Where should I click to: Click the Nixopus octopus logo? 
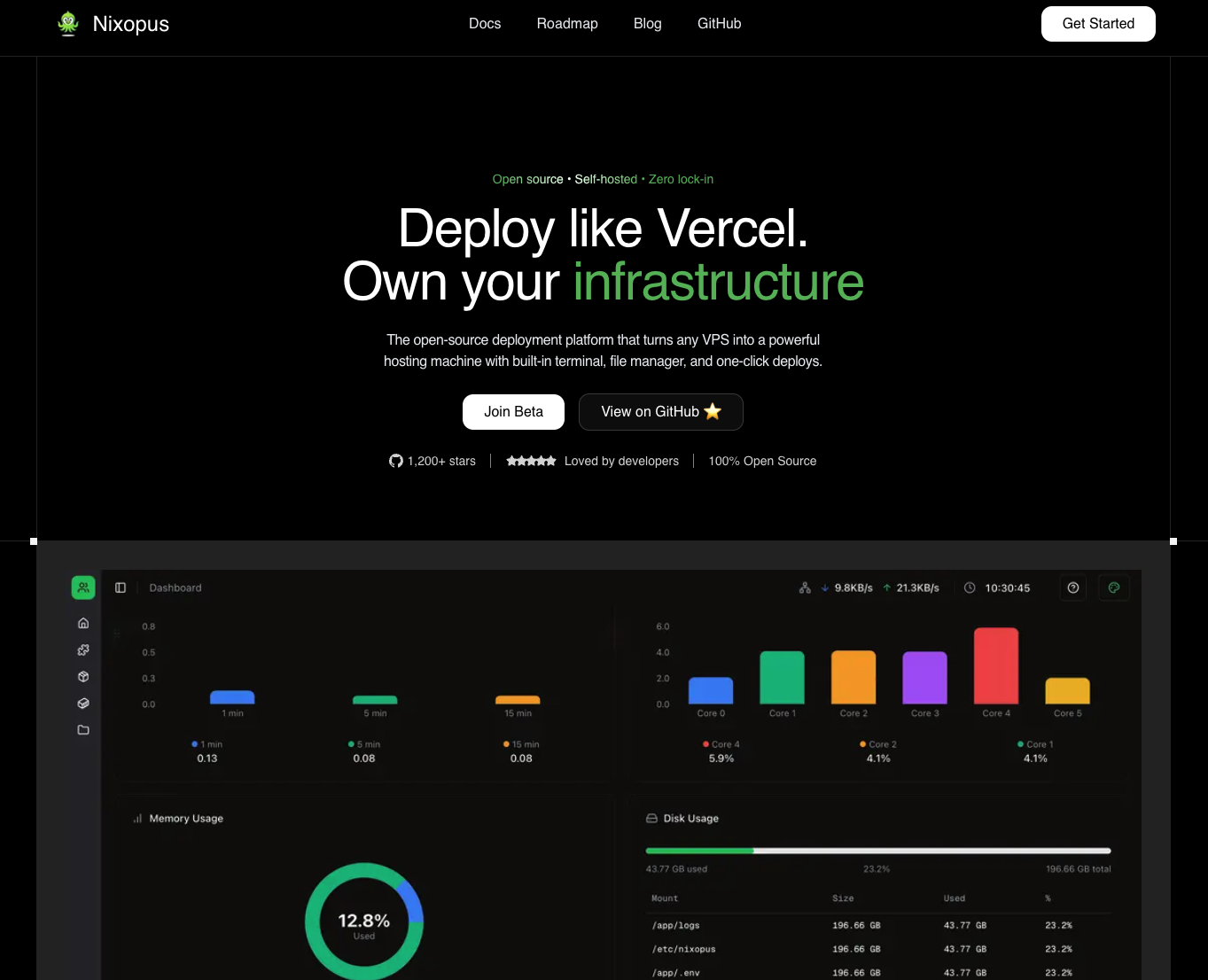(x=68, y=24)
